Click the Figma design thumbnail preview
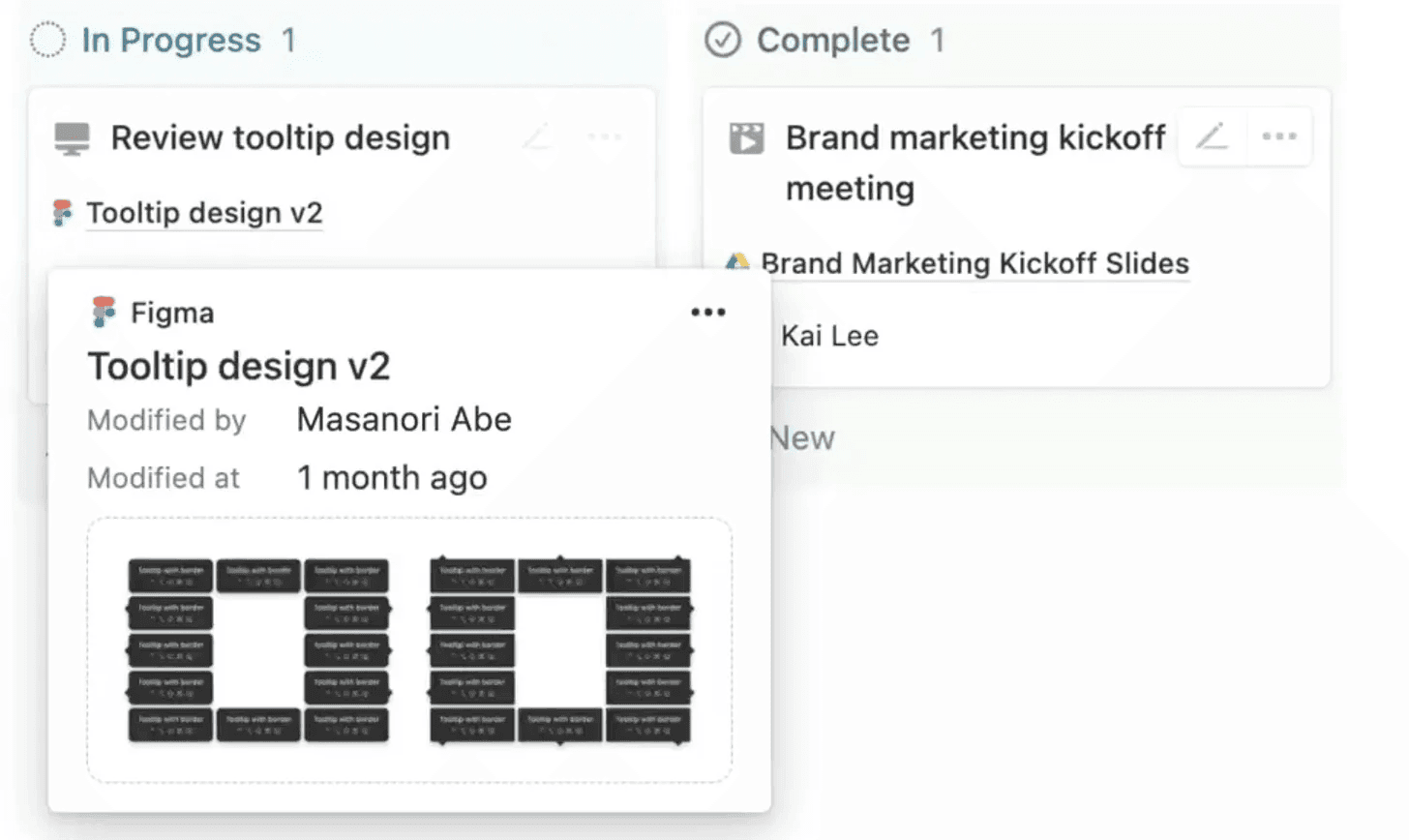Viewport: 1409px width, 840px height. tap(409, 649)
